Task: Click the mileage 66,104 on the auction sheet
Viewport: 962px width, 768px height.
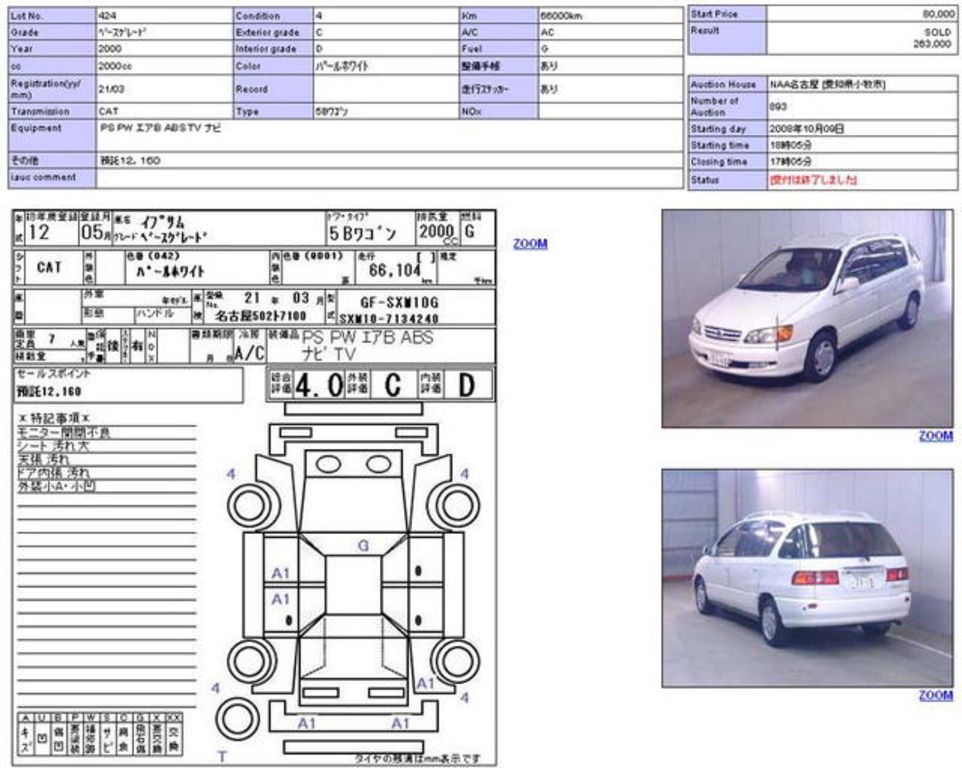Action: click(394, 270)
